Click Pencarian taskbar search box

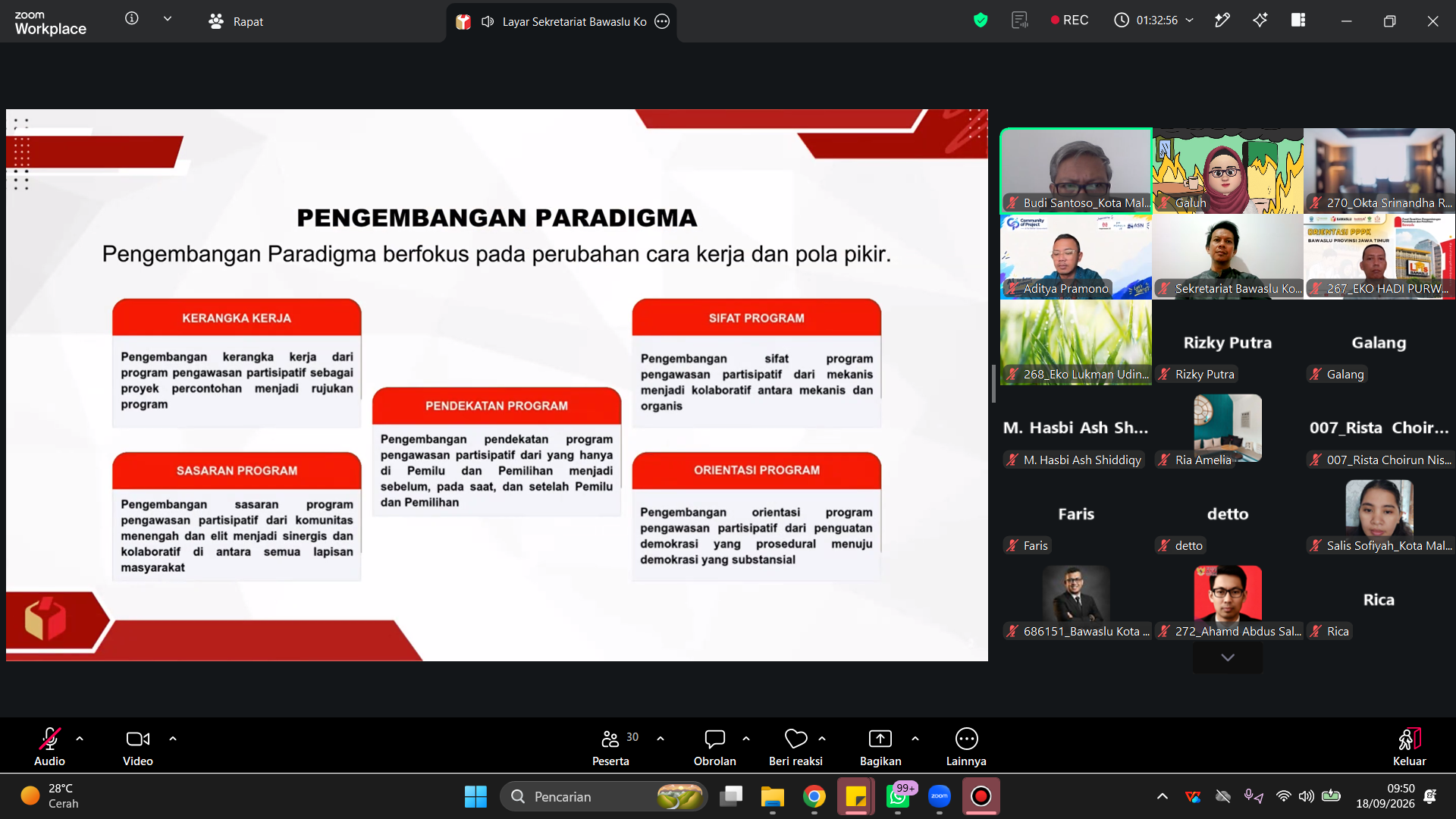(604, 796)
